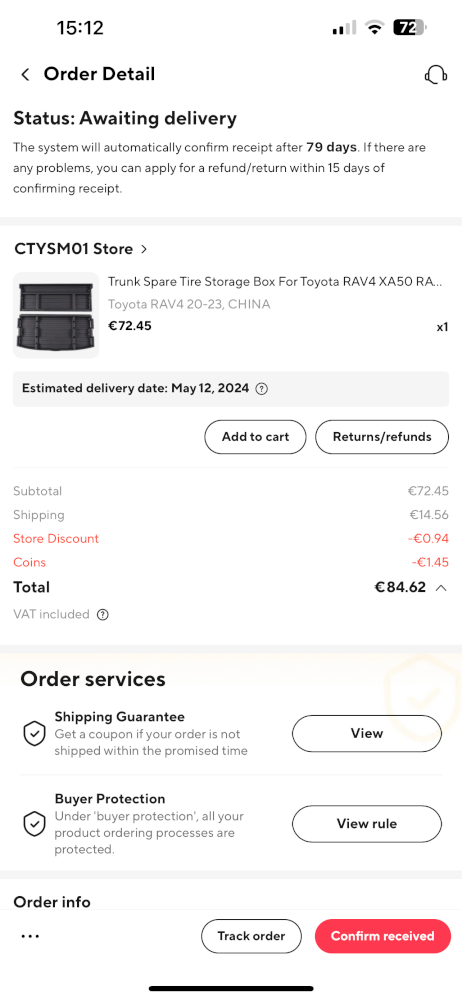This screenshot has height=1000, width=462.
Task: Click the Add to cart button
Action: click(x=255, y=437)
